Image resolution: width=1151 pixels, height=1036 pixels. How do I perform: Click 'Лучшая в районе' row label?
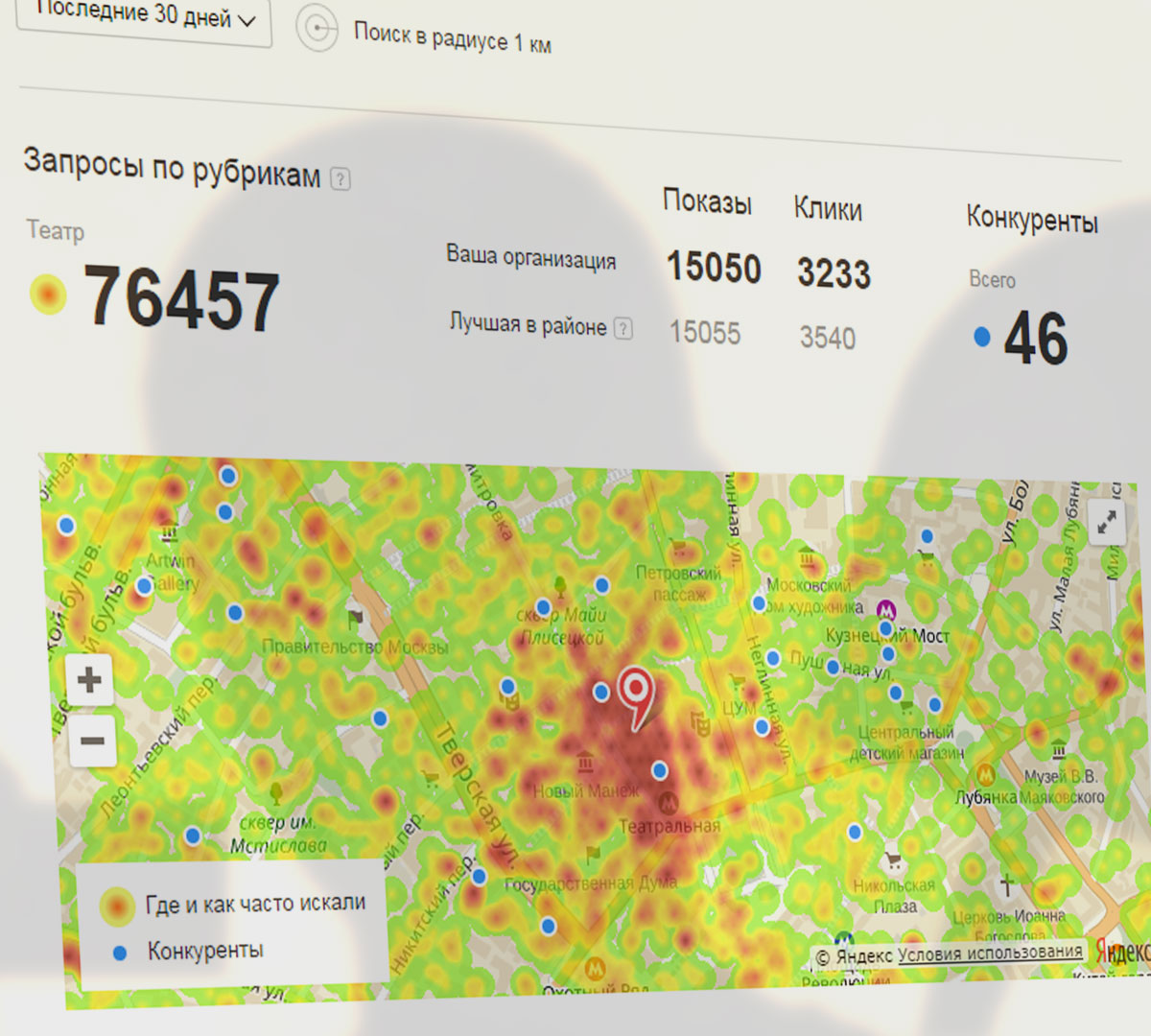pyautogui.click(x=529, y=324)
